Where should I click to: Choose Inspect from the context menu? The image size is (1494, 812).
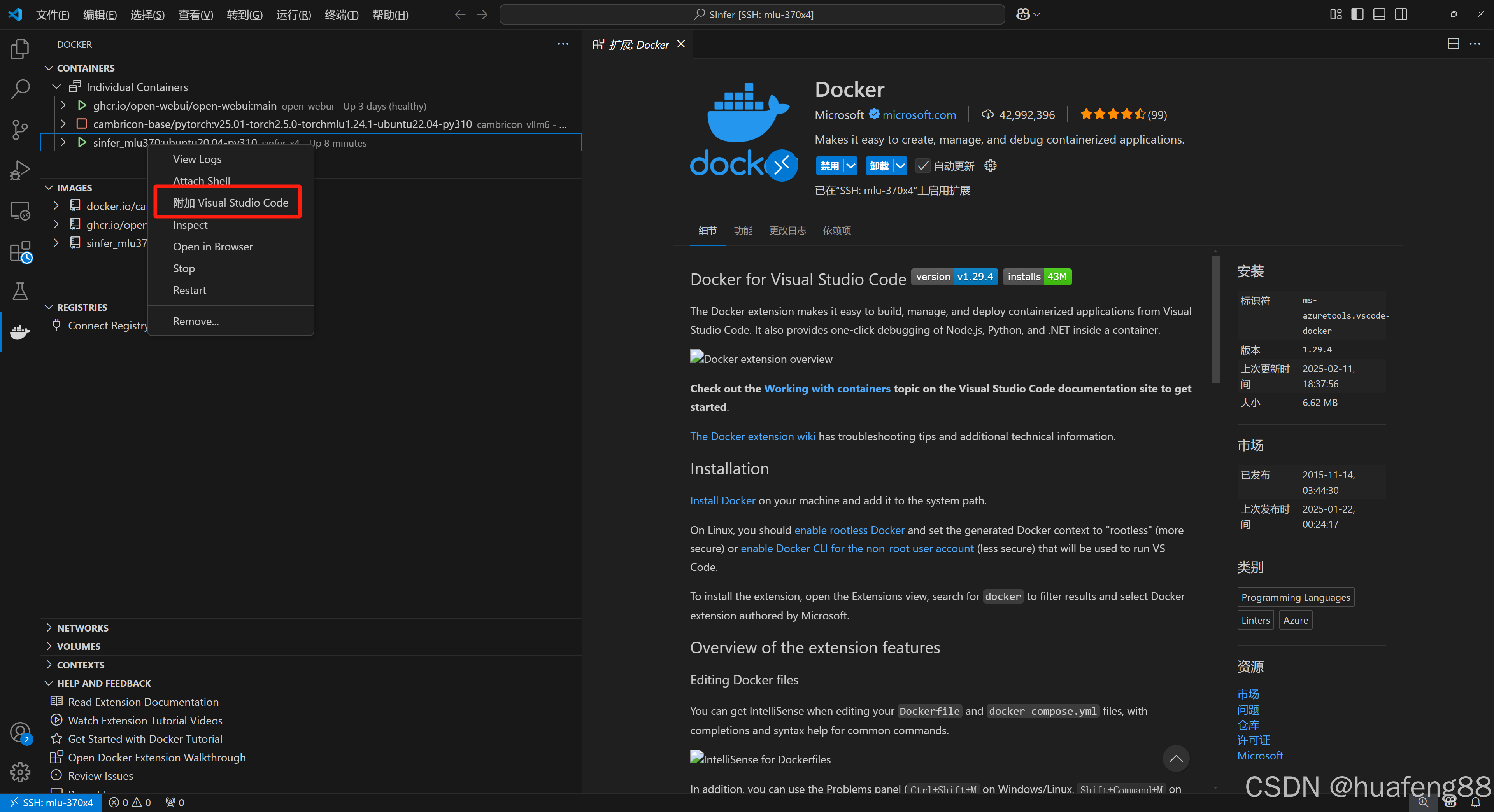[231, 225]
